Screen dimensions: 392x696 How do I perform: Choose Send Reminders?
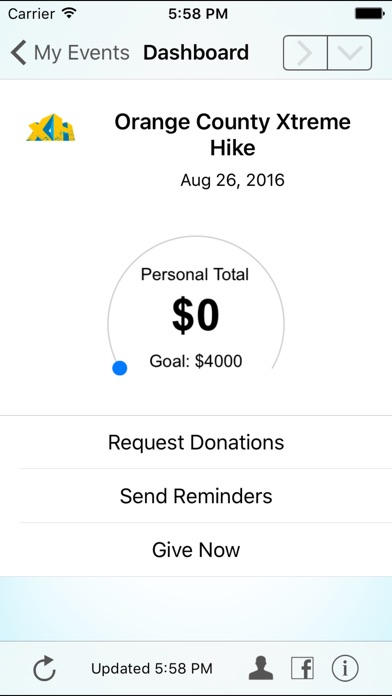click(x=196, y=496)
